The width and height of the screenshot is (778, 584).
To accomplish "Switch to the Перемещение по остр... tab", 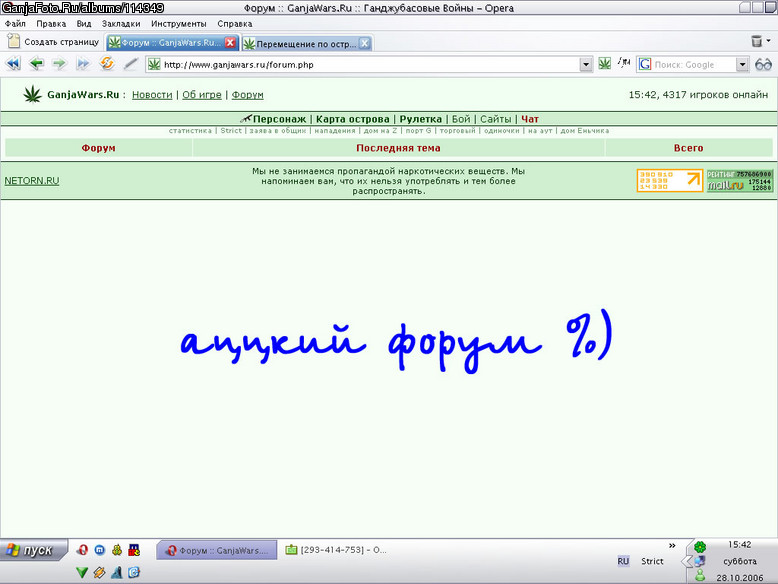I will point(306,44).
